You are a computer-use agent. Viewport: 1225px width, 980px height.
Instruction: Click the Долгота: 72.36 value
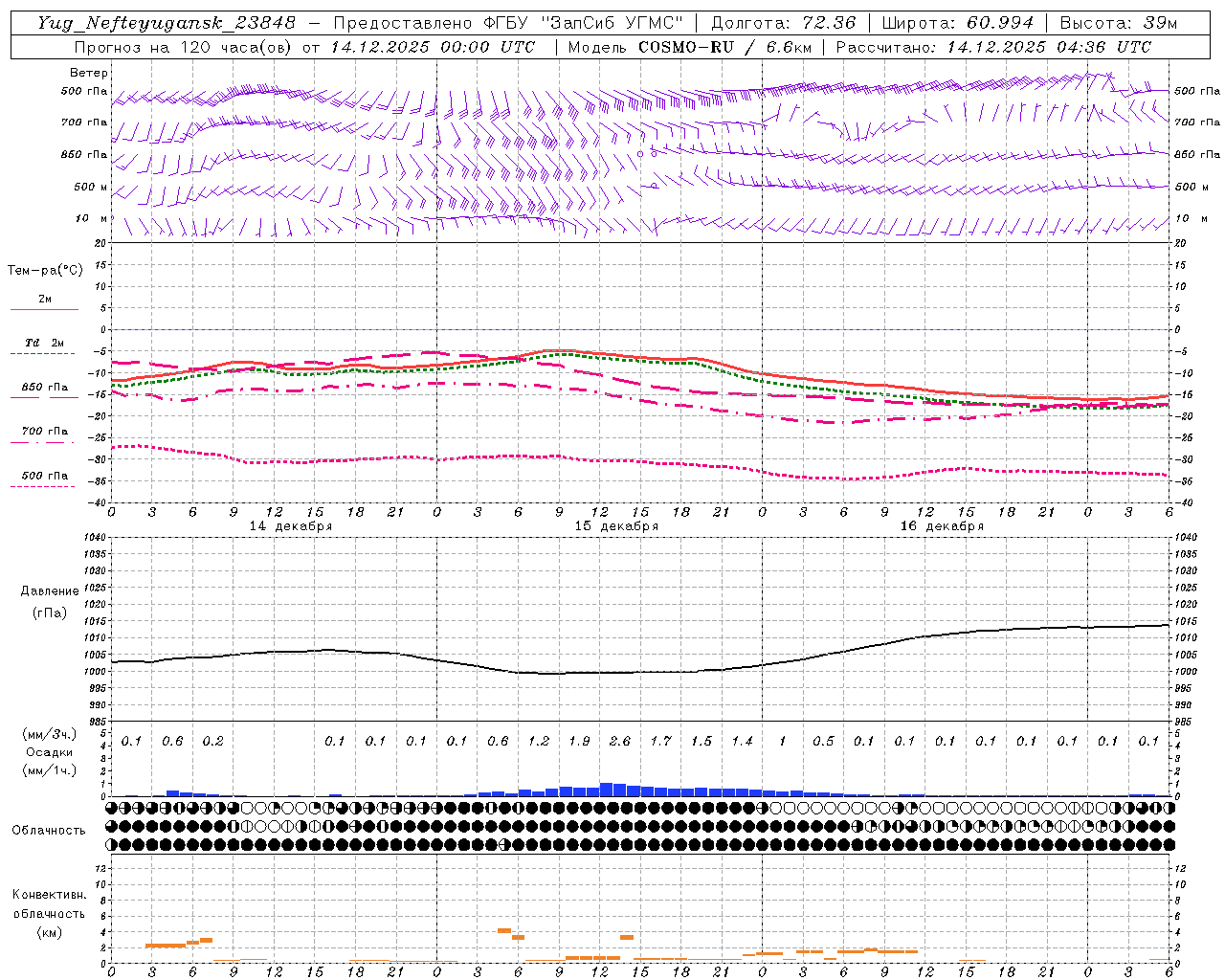pos(784,23)
